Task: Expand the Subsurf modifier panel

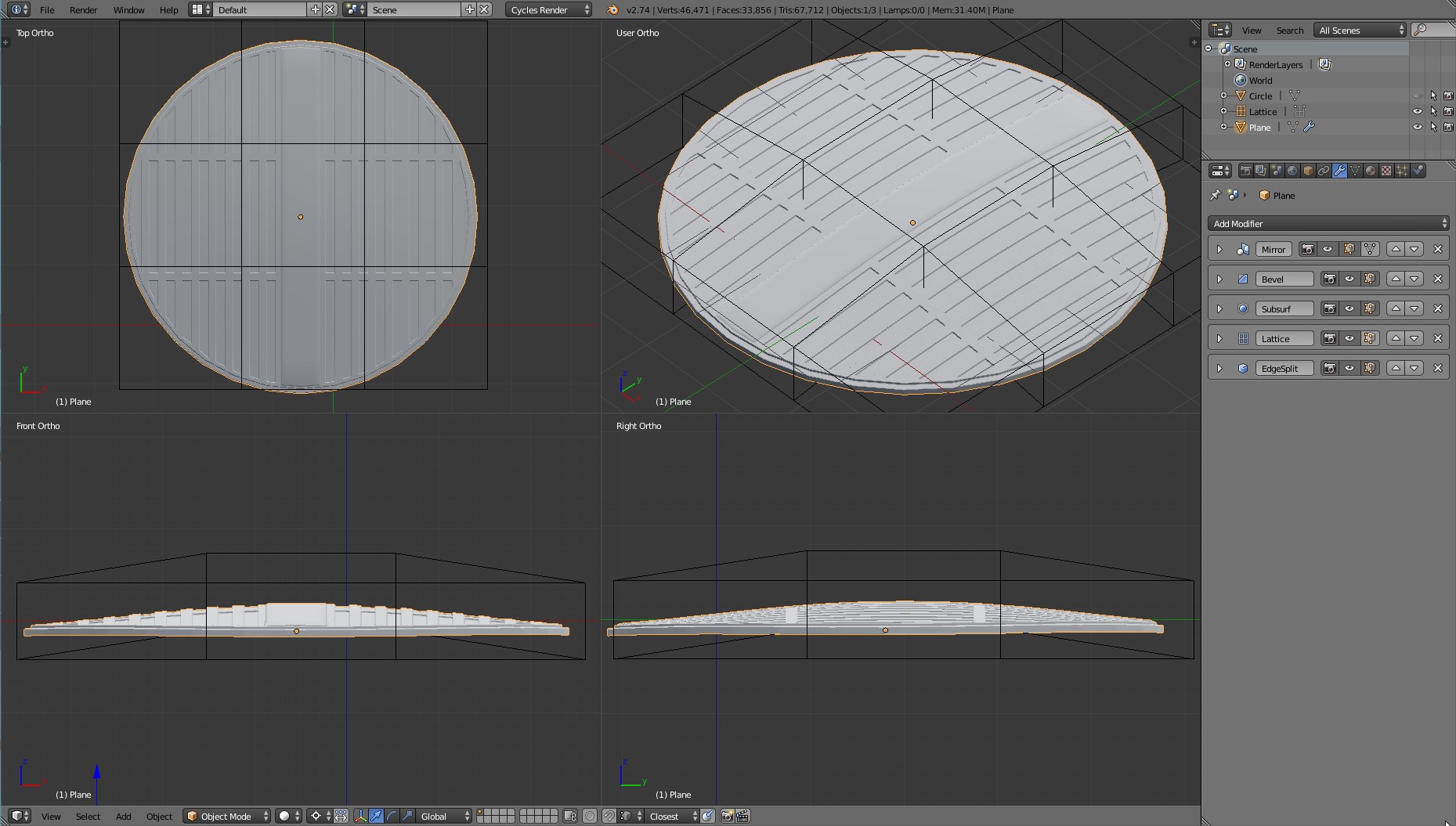Action: click(x=1219, y=308)
